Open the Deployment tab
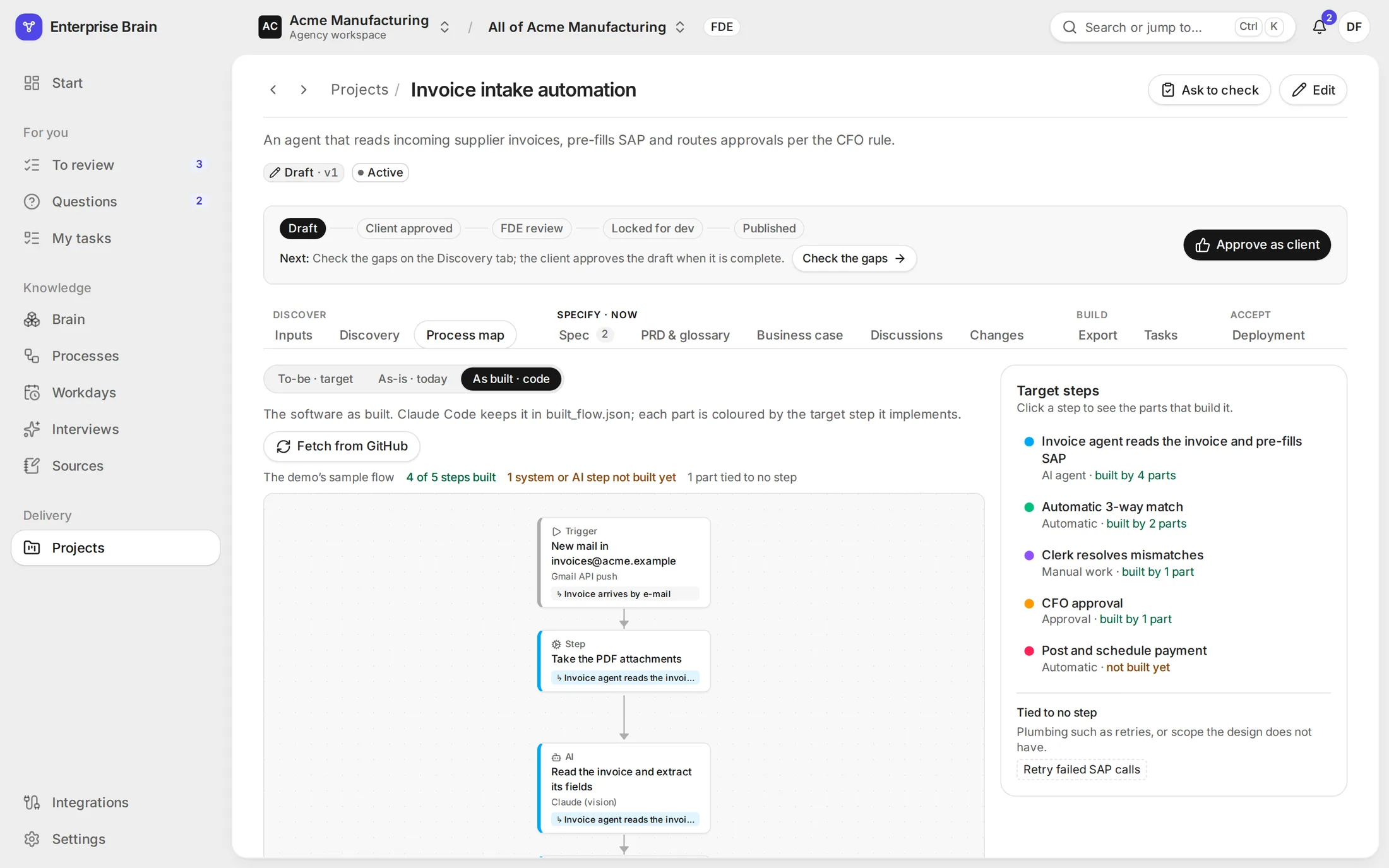1389x868 pixels. click(x=1268, y=335)
